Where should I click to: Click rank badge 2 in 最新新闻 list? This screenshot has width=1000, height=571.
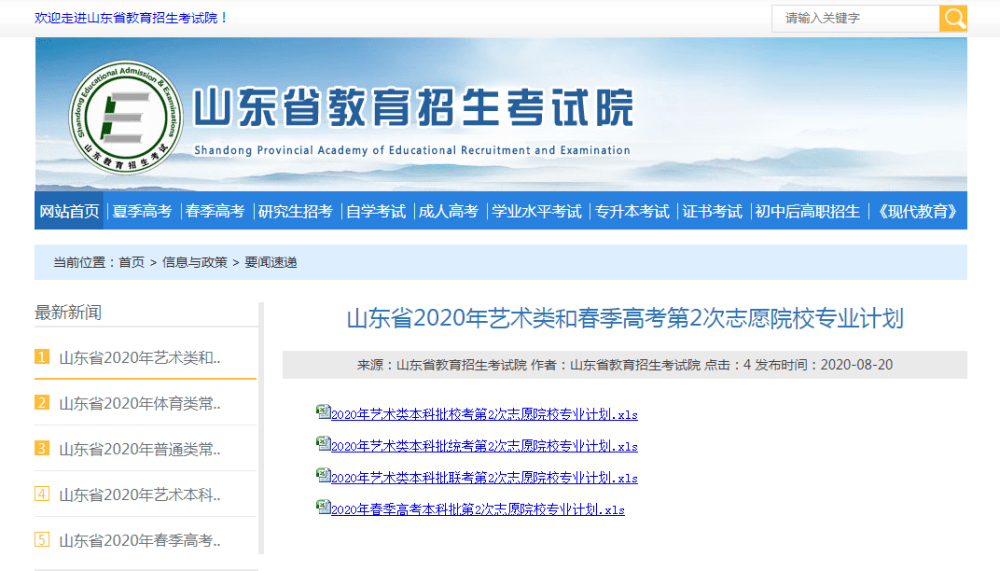tap(42, 403)
